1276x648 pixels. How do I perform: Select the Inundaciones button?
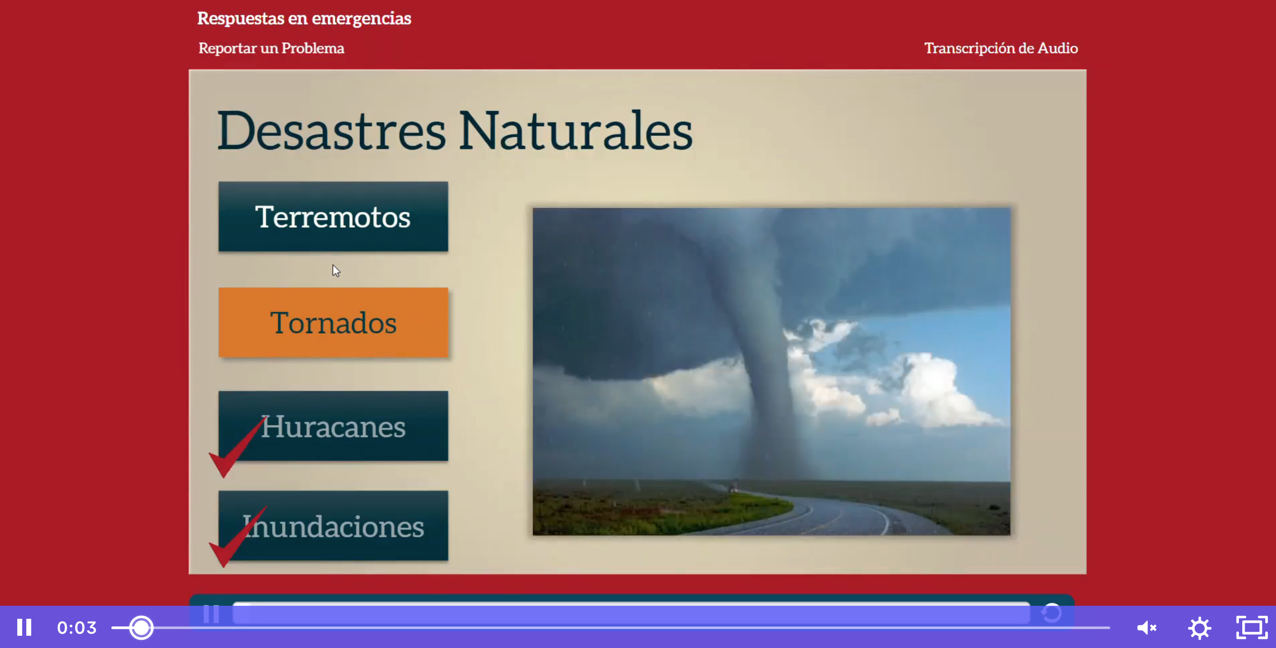pos(333,526)
